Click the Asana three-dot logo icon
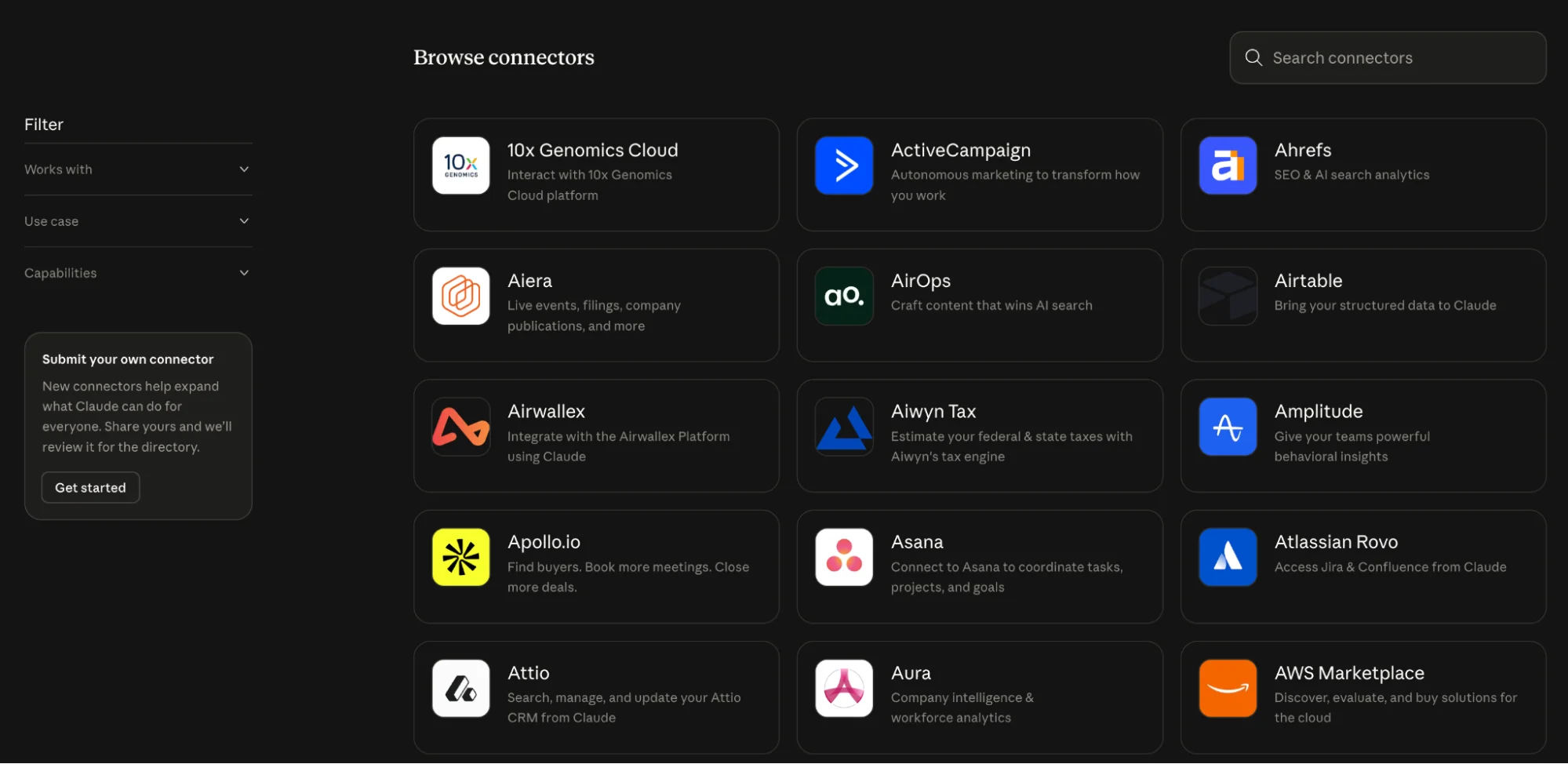The height and width of the screenshot is (764, 1568). (844, 558)
